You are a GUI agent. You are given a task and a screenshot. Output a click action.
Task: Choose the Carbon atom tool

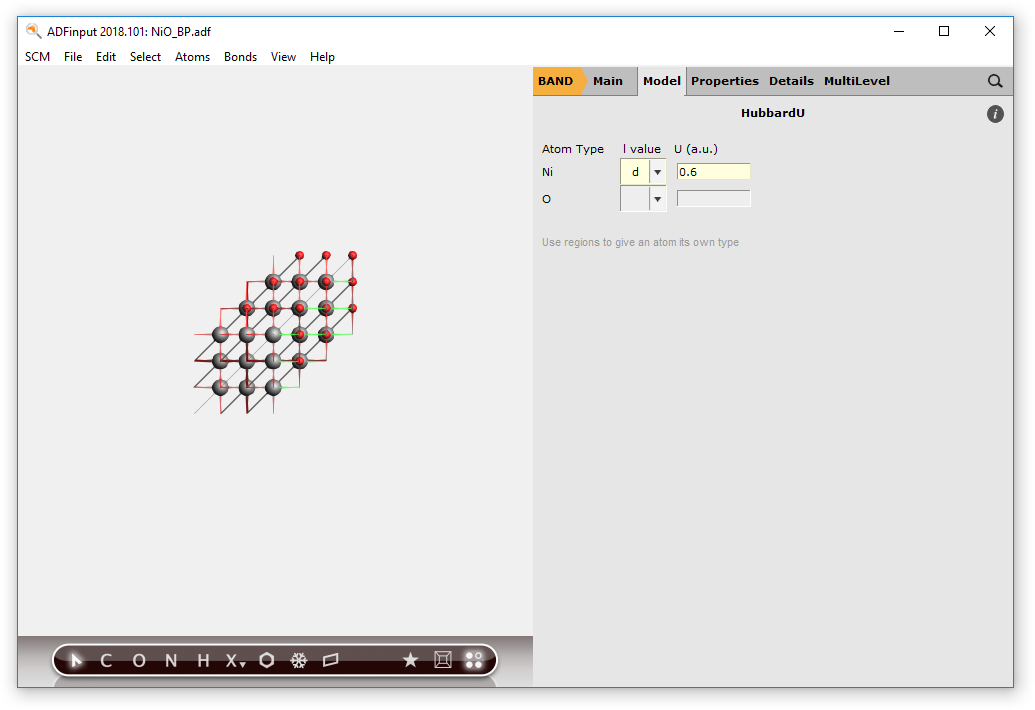click(x=106, y=660)
